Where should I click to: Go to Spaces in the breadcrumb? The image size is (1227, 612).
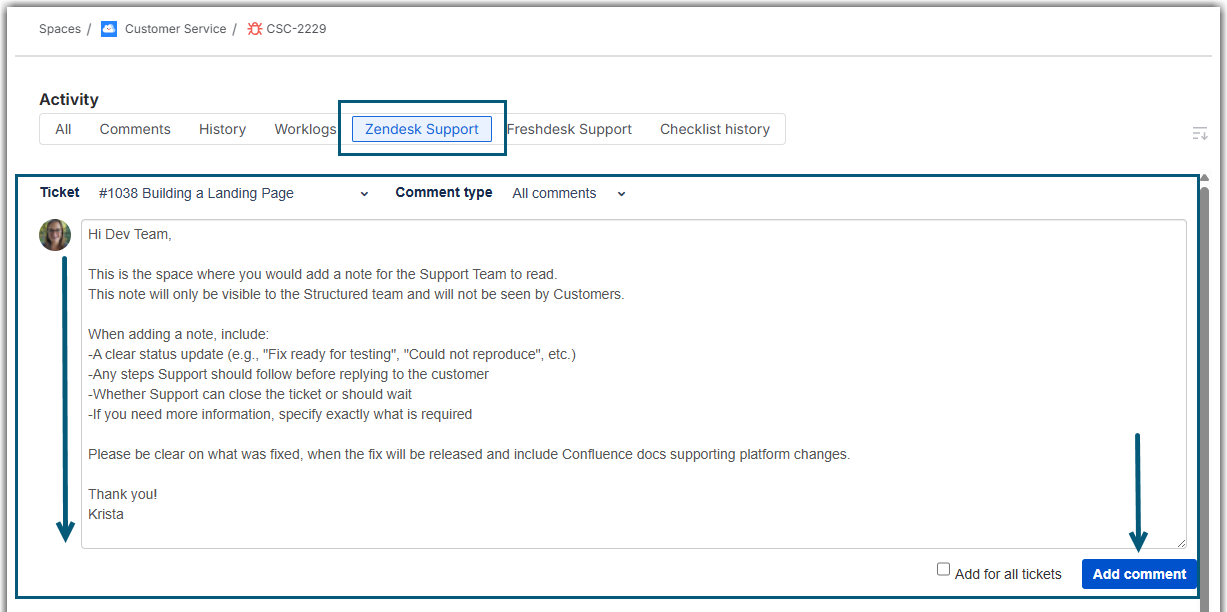pos(60,29)
